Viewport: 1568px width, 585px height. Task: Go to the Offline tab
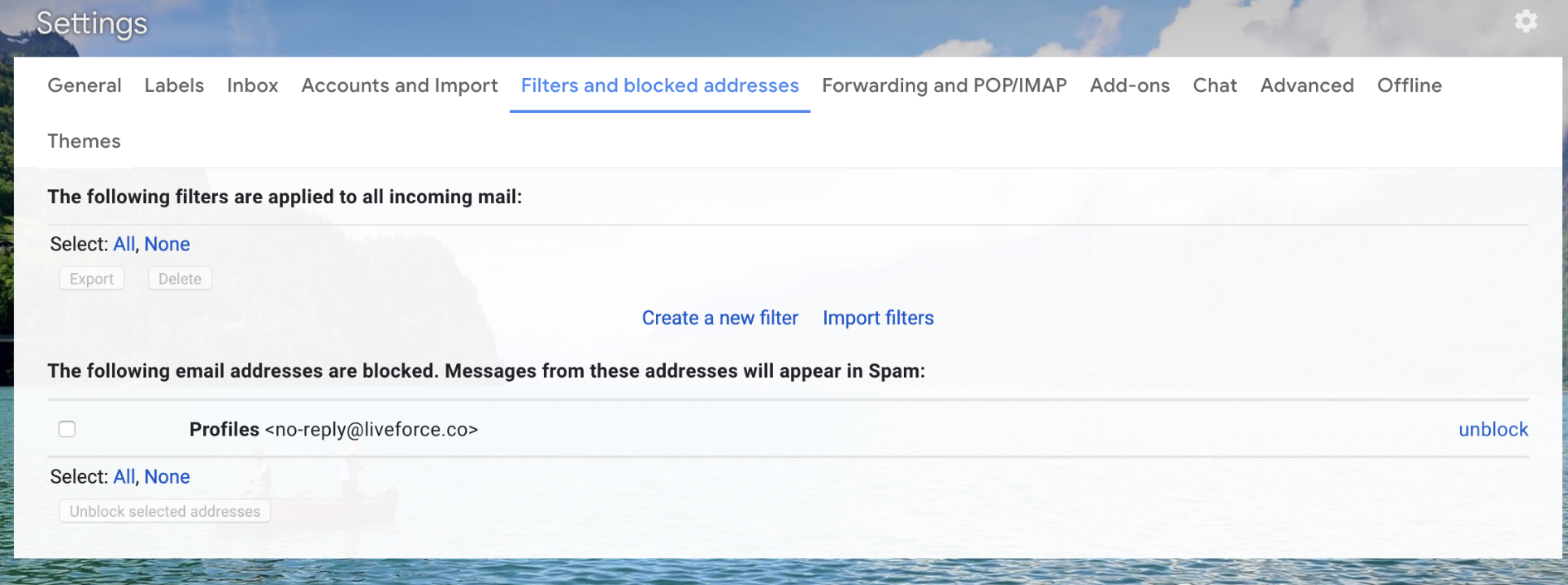point(1409,85)
